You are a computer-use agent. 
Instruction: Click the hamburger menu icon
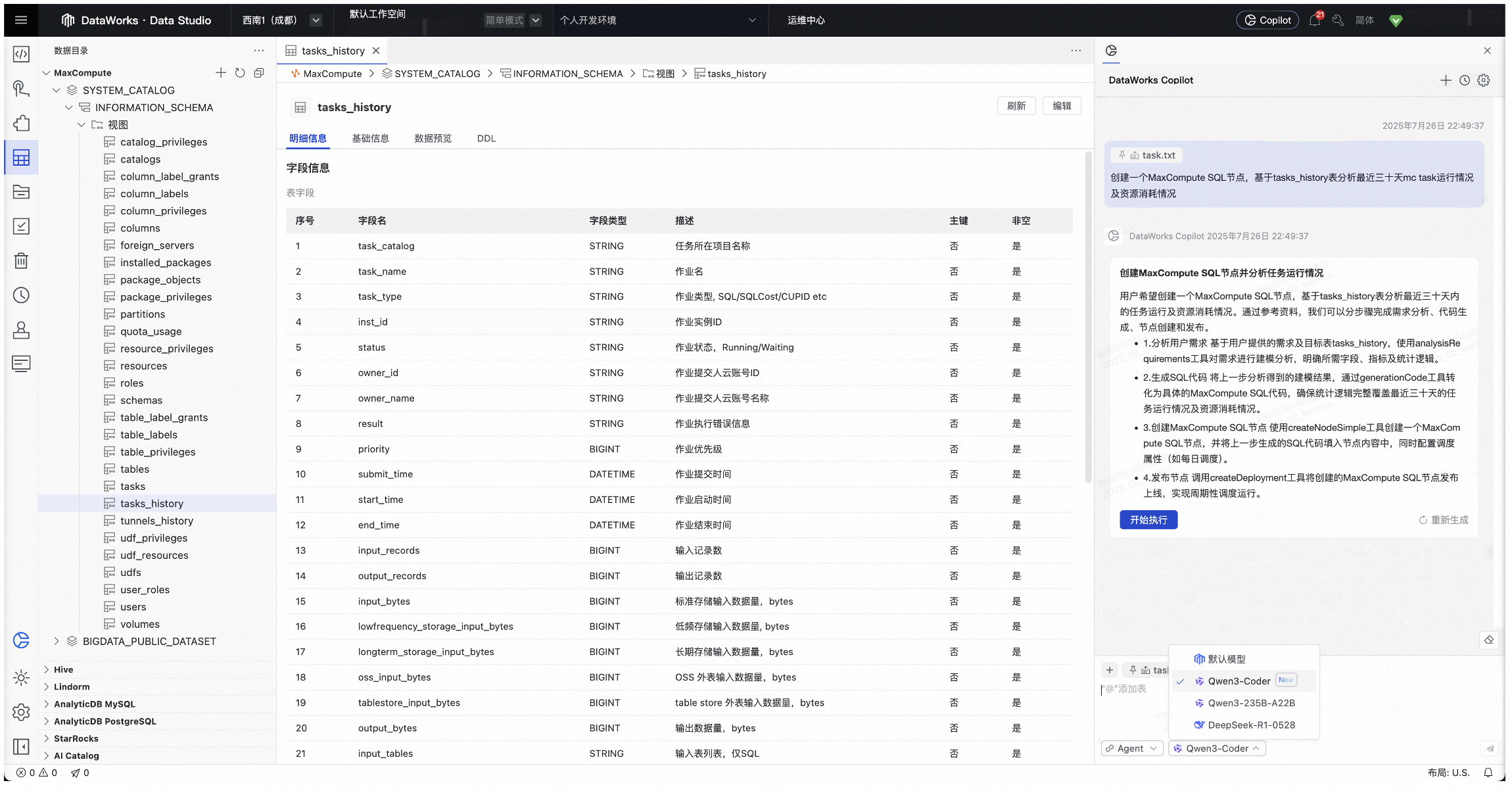point(21,20)
